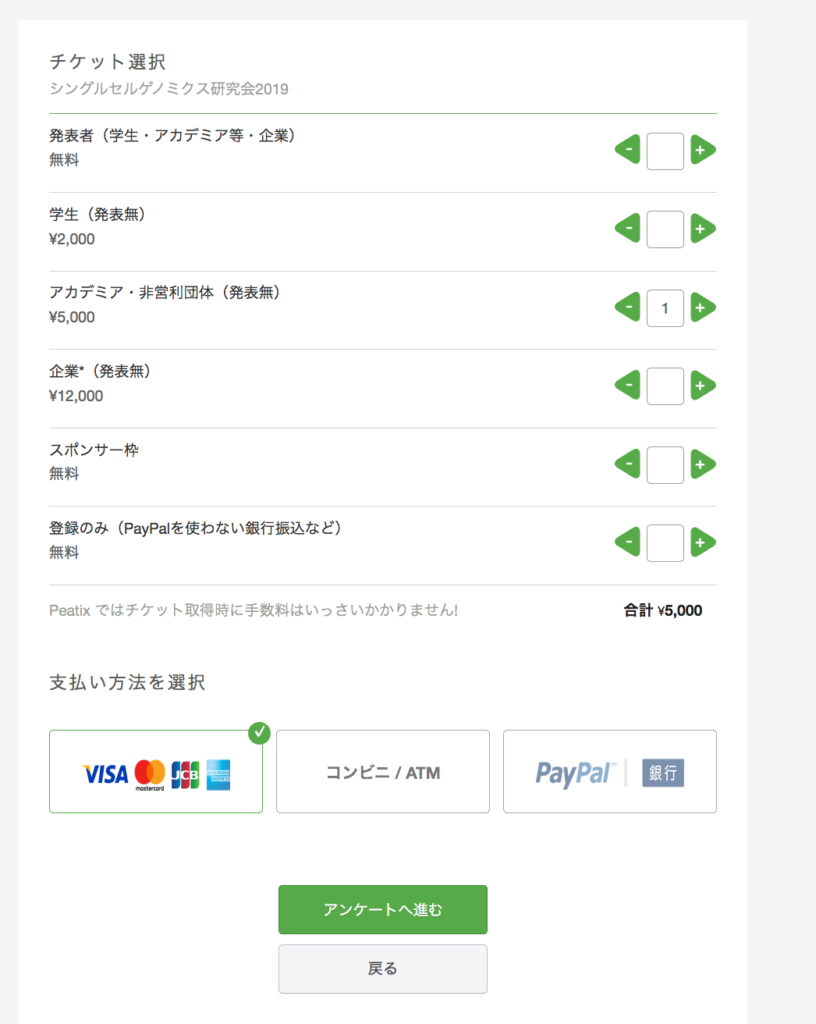The height and width of the screenshot is (1024, 816).
Task: Click the アンケートへ進む green button
Action: 383,909
